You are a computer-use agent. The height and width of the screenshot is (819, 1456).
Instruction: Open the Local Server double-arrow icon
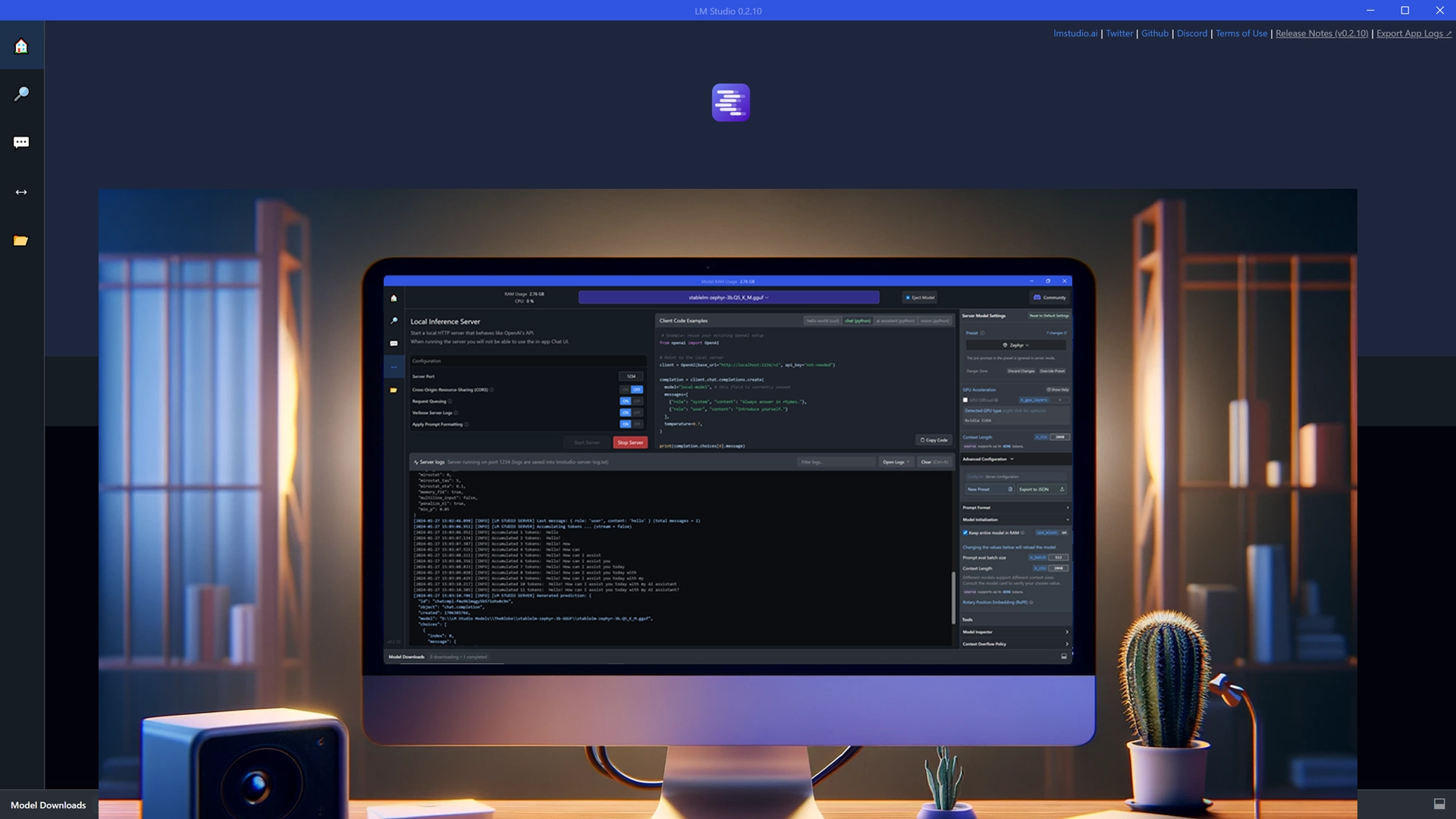point(21,192)
